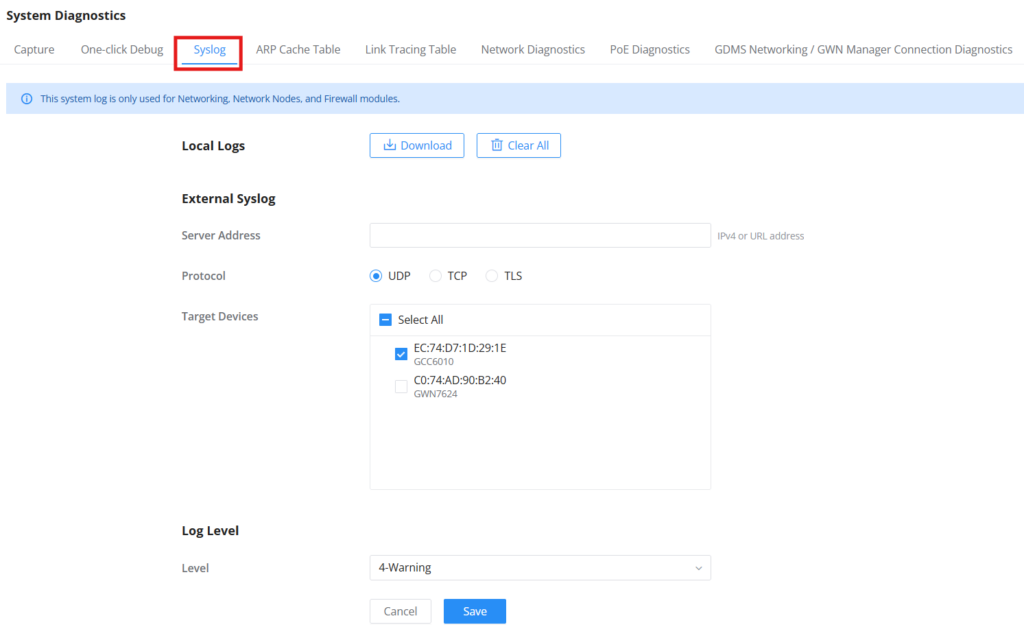Open the Log Level dropdown showing 4-Warning
This screenshot has width=1024, height=625.
pyautogui.click(x=540, y=568)
